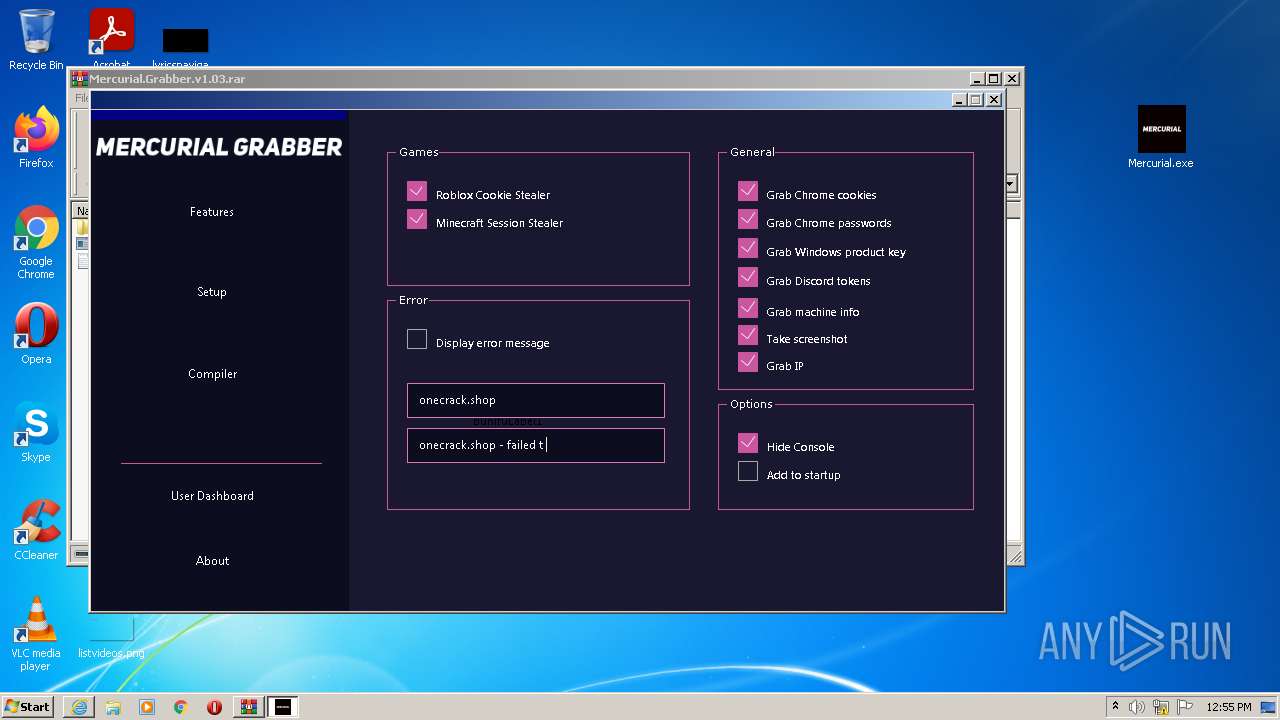
Task: Toggle Grab Discord tokens checkbox
Action: pyautogui.click(x=748, y=277)
